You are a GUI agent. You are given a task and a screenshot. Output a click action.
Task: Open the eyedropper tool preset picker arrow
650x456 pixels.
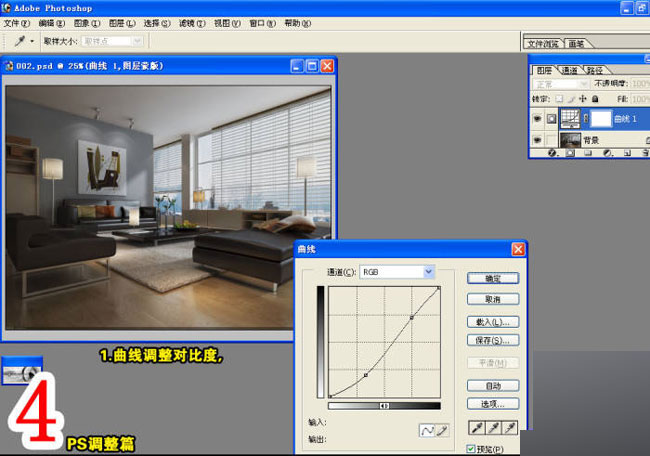(x=32, y=41)
